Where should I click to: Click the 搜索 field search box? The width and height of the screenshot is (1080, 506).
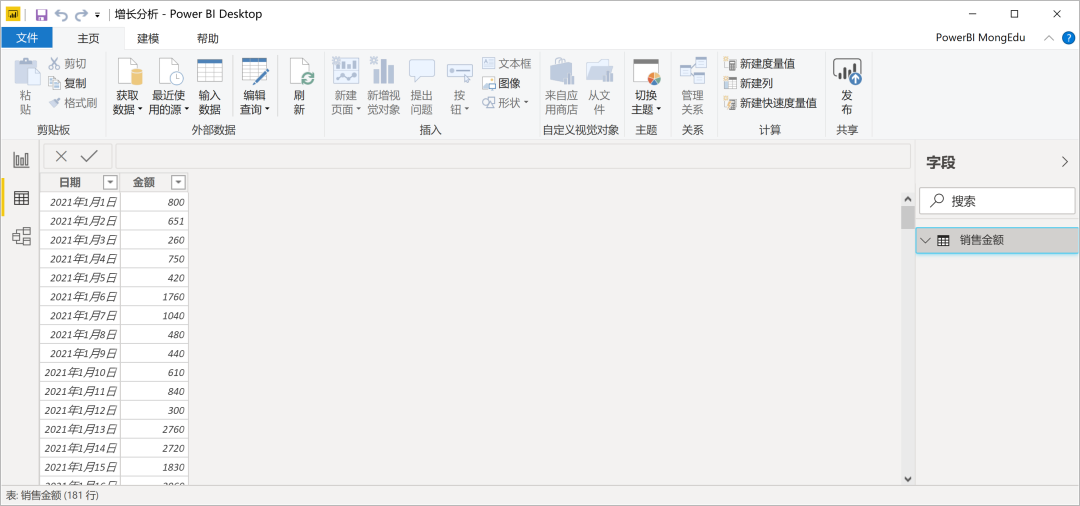click(x=997, y=201)
